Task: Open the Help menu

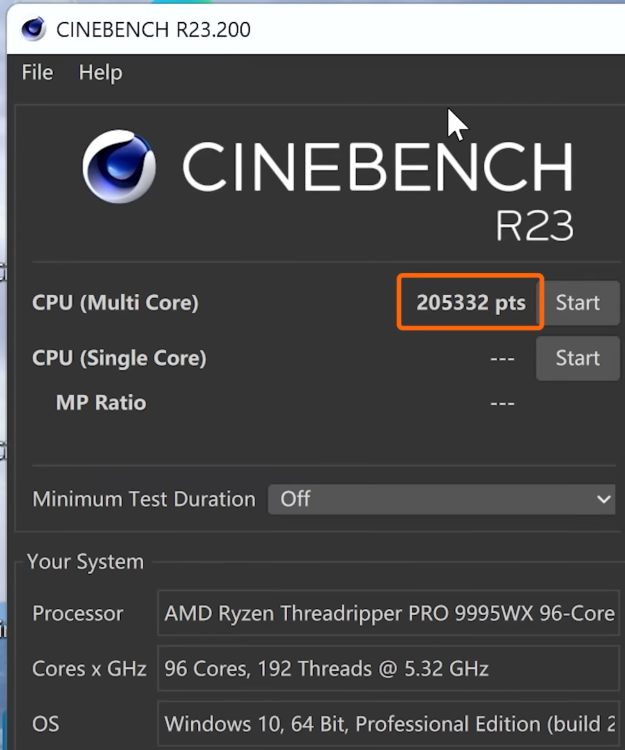Action: (100, 73)
